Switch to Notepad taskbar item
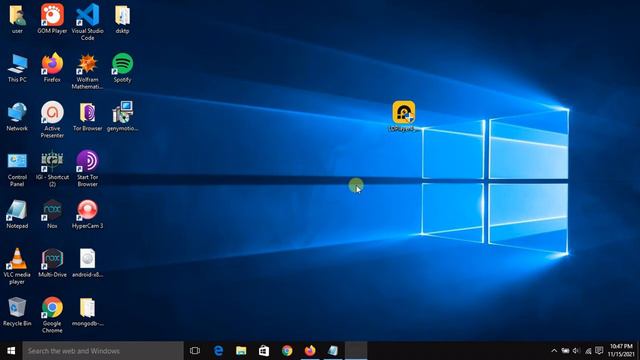 [x=333, y=351]
